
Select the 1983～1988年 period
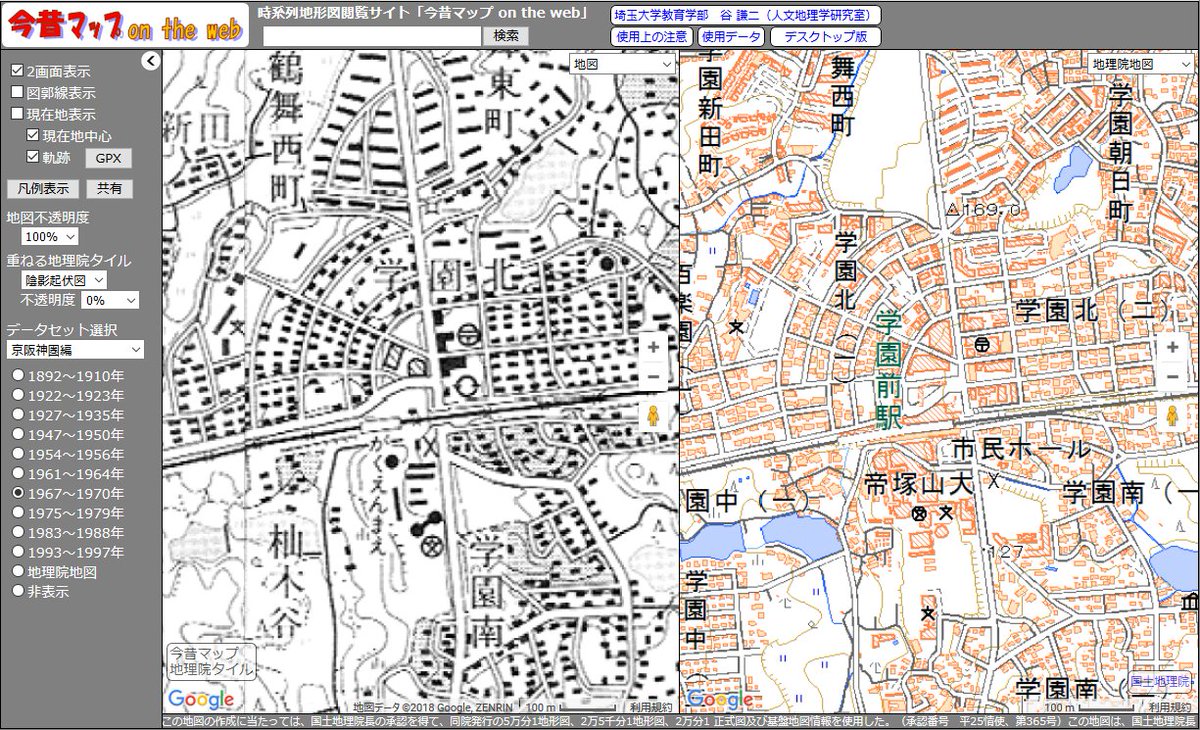pyautogui.click(x=18, y=533)
